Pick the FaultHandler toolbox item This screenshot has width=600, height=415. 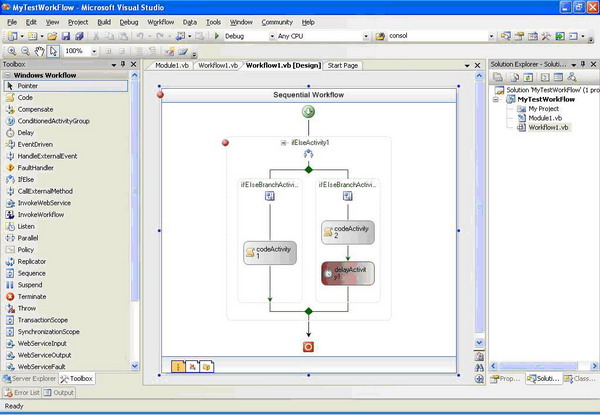coord(35,168)
